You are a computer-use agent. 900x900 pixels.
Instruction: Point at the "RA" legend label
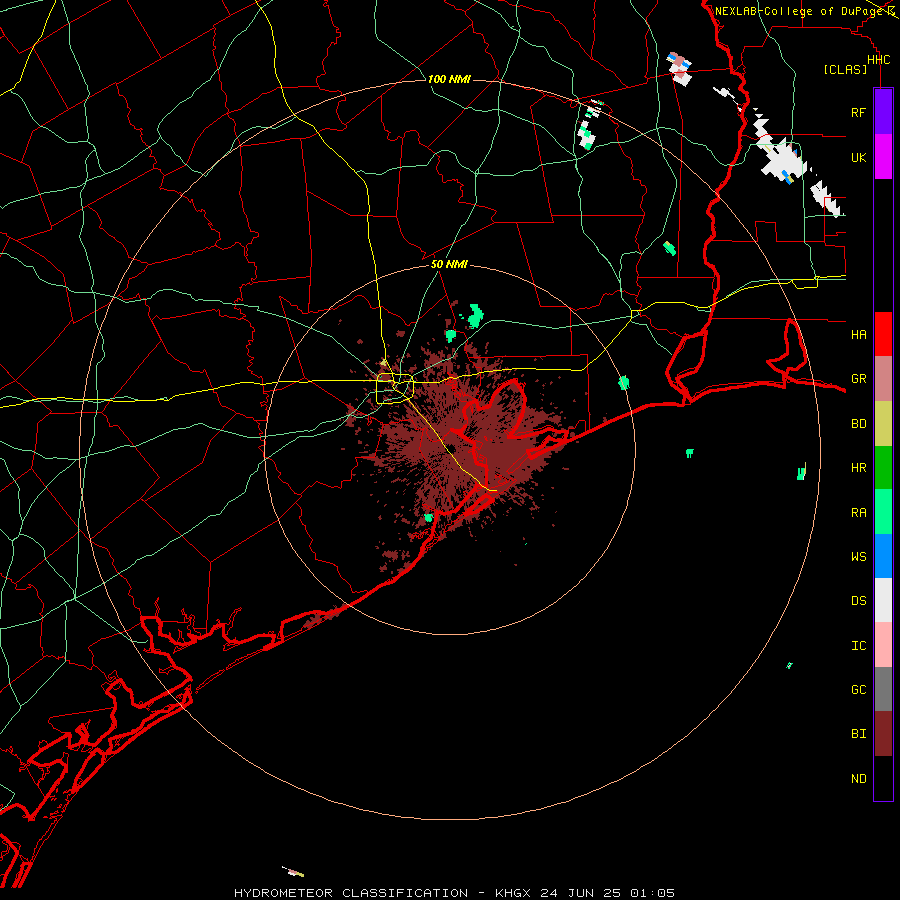(859, 512)
